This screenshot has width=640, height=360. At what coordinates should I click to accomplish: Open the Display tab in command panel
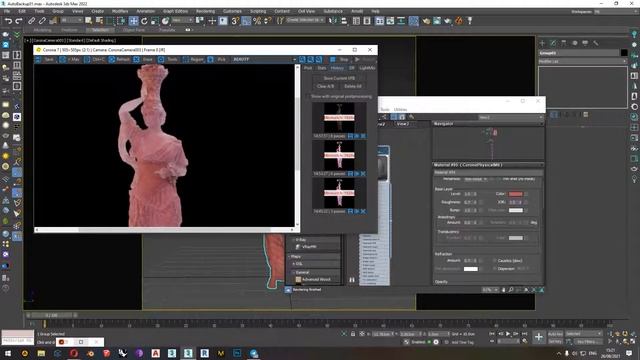point(585,43)
